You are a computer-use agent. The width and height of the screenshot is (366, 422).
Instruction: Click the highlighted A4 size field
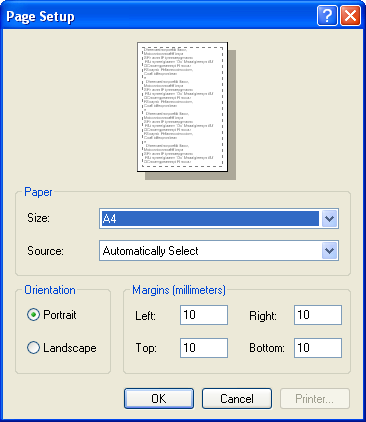210,219
